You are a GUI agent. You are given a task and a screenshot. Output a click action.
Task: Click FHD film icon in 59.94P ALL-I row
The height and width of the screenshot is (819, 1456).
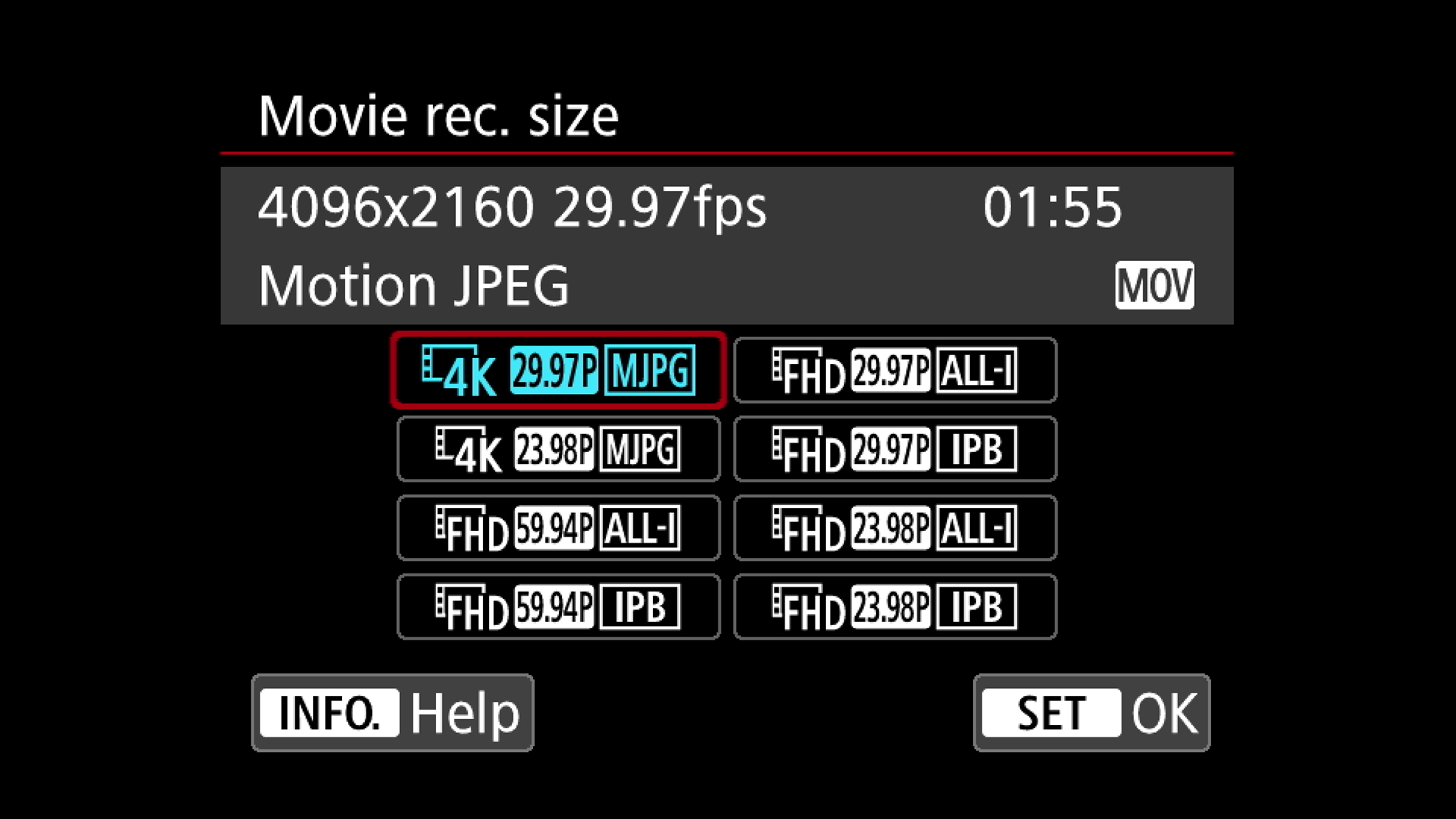coord(471,529)
